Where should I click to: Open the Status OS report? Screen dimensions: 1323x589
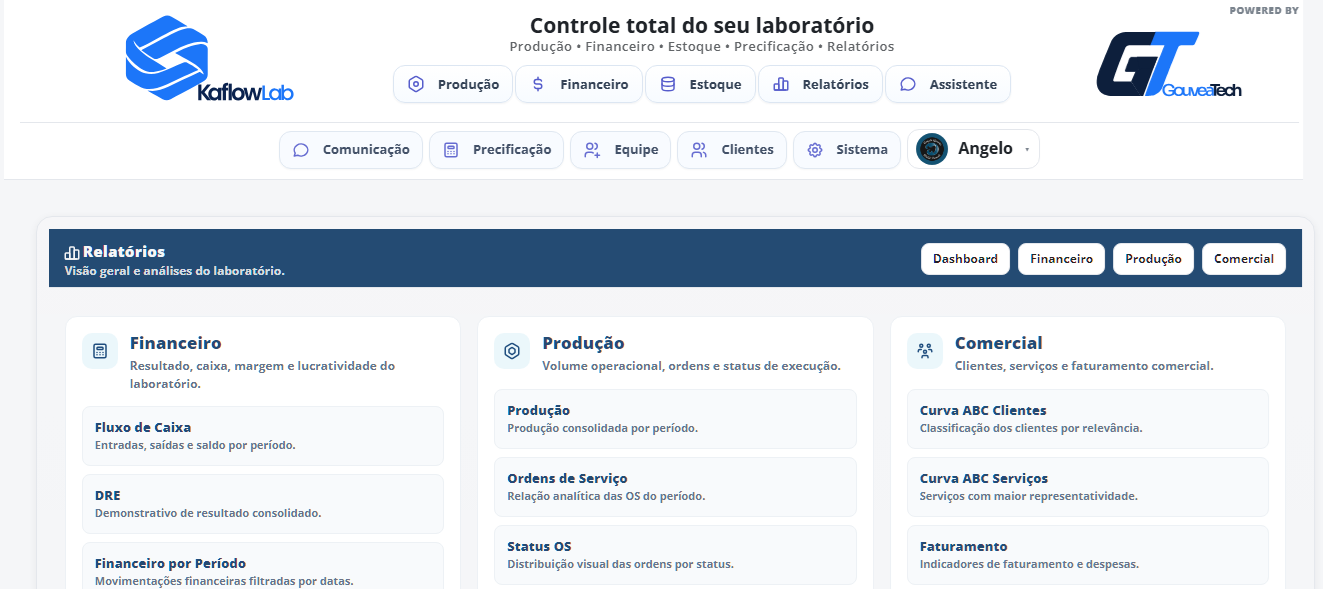point(675,555)
